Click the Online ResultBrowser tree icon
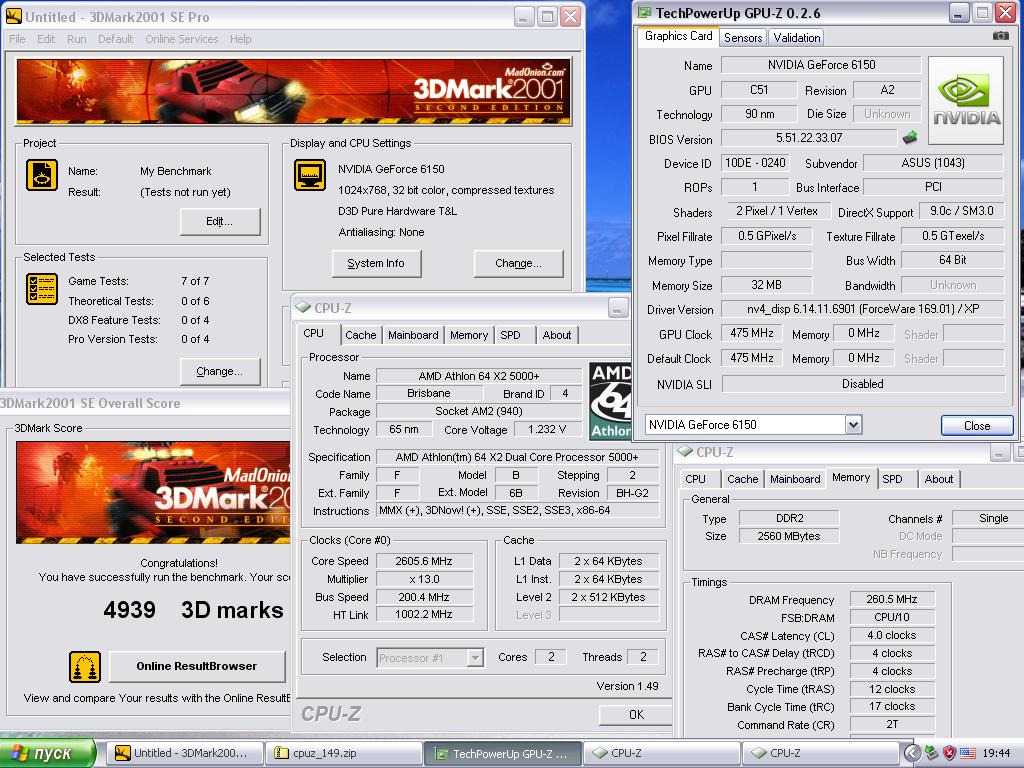 (85, 667)
